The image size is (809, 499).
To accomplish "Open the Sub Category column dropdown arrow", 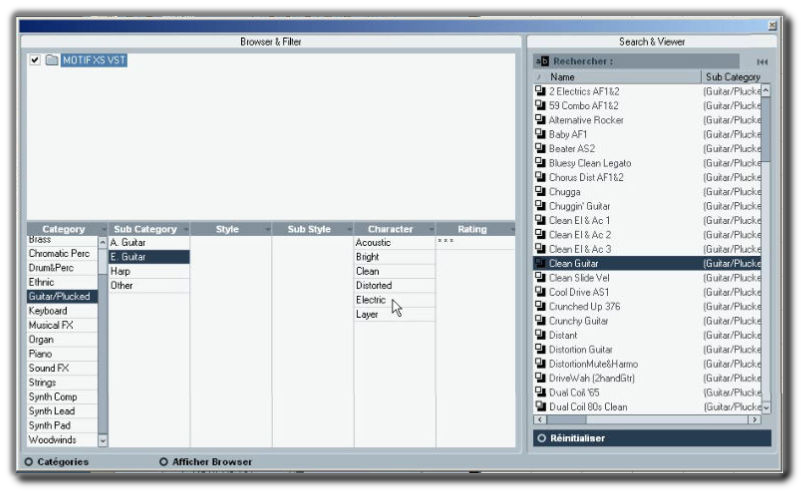I will 184,230.
